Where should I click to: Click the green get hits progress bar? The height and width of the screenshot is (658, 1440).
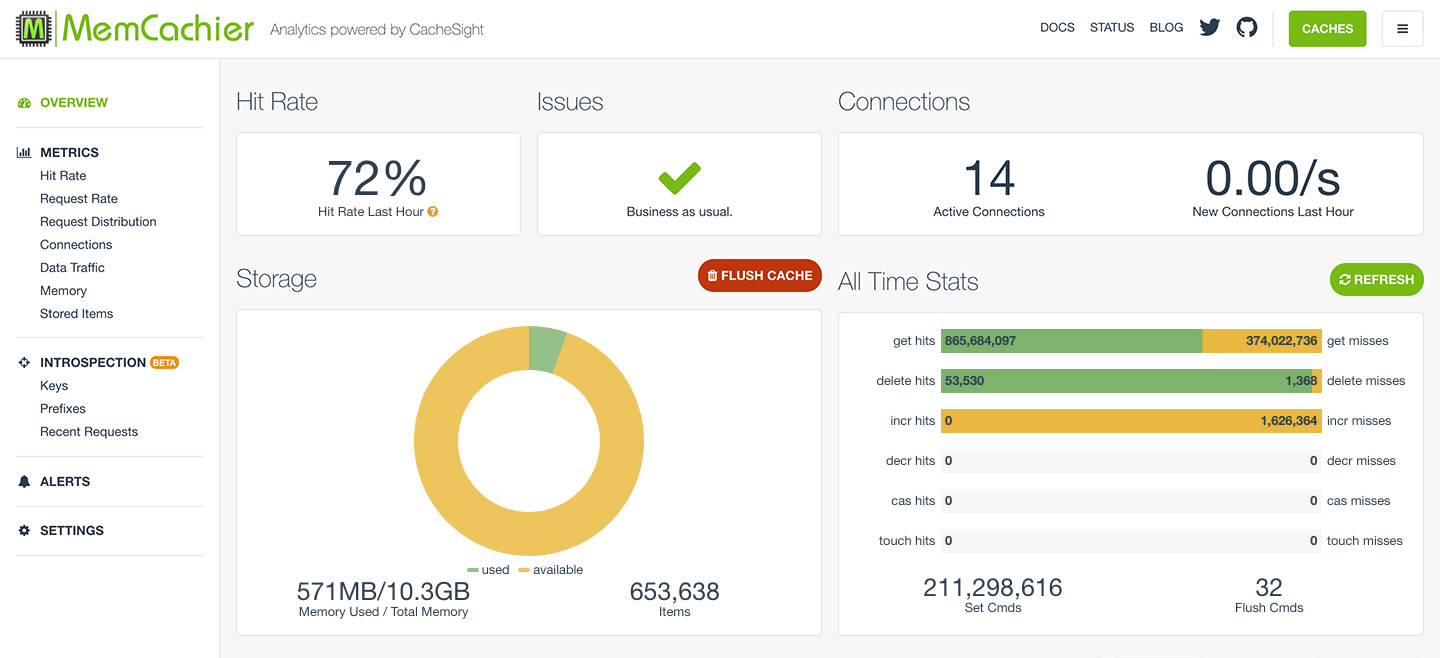1070,340
